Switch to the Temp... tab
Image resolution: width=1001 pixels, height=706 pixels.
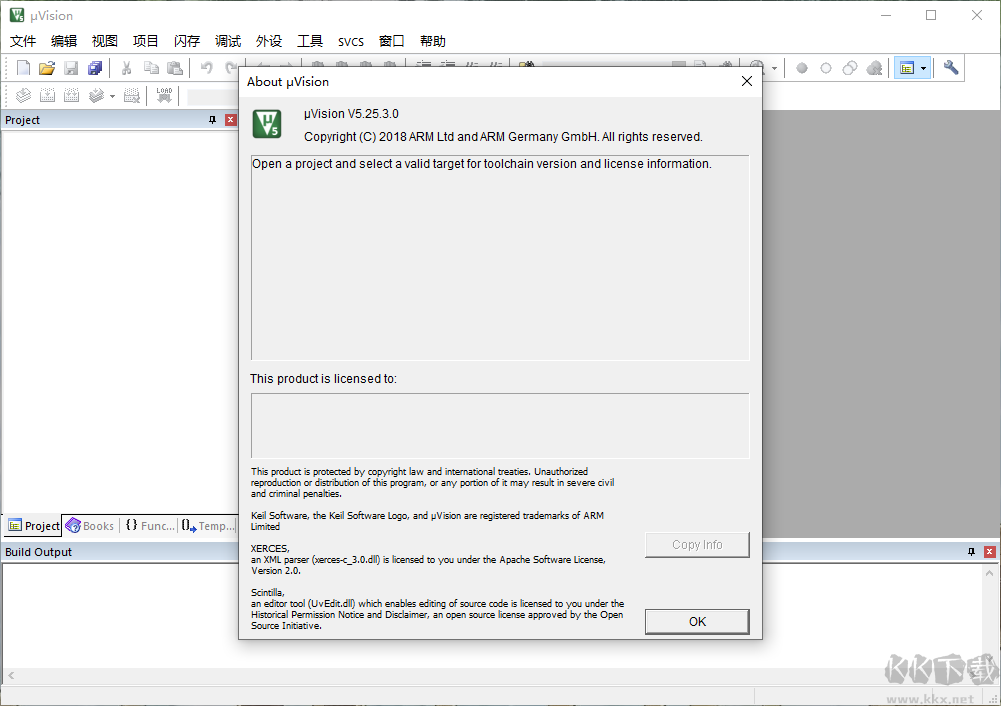pos(207,526)
